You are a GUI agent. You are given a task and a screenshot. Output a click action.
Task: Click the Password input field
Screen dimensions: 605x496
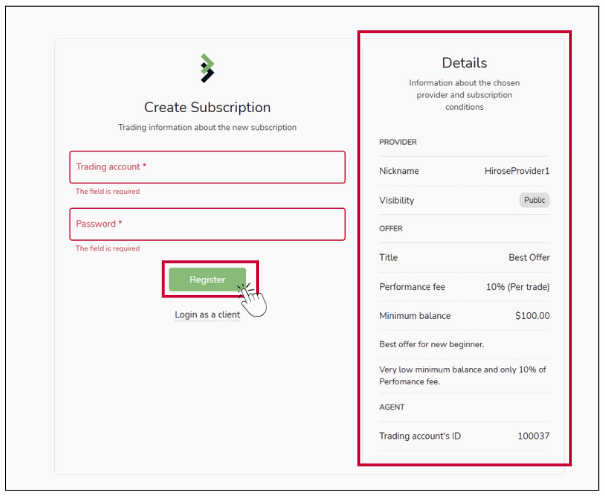tap(207, 224)
